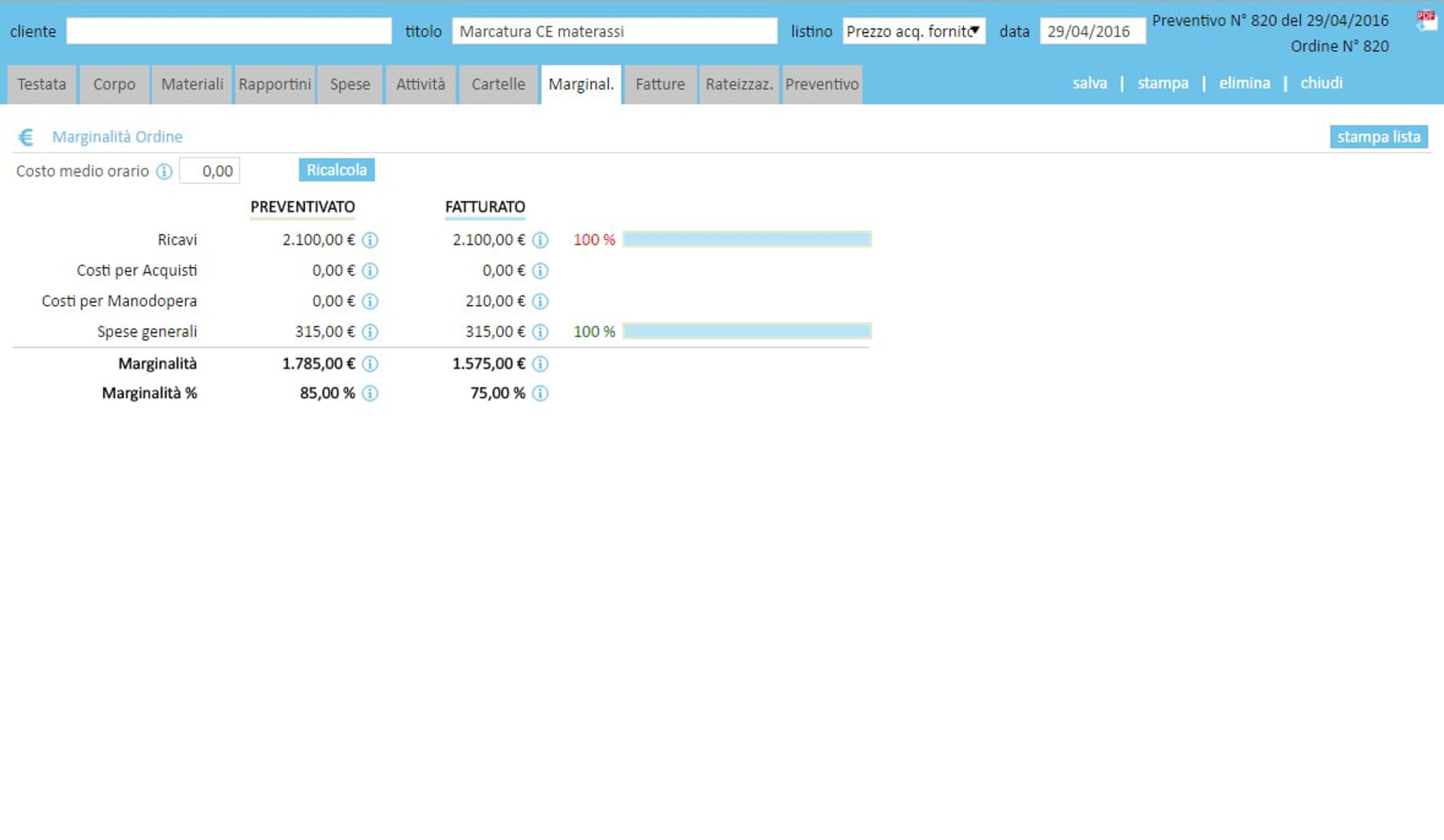Click info icon for preventivato Spese generali
Screen dimensions: 1444x840
click(x=370, y=332)
